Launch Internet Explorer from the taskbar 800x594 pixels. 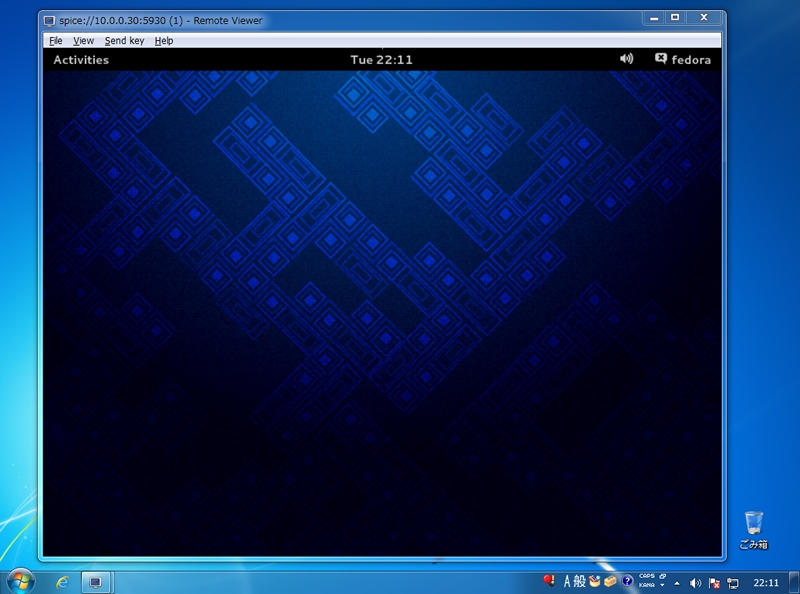(x=62, y=582)
